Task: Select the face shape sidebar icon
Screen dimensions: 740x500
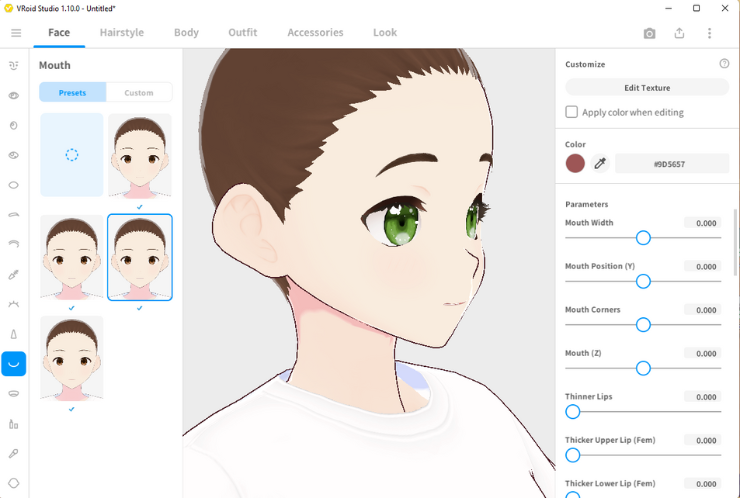Action: pyautogui.click(x=14, y=483)
